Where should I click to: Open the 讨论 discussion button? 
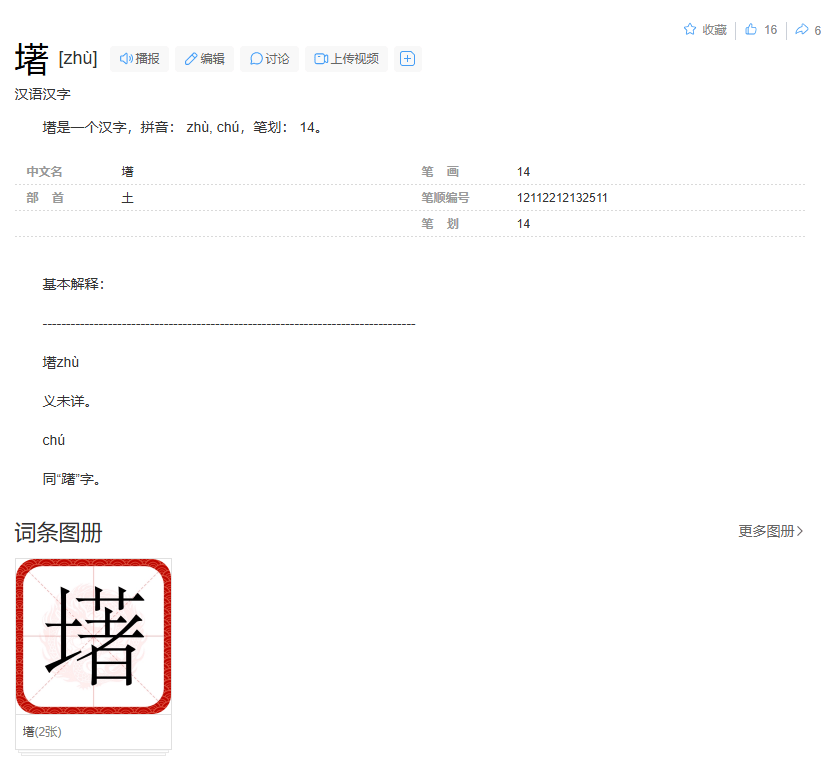coord(269,59)
